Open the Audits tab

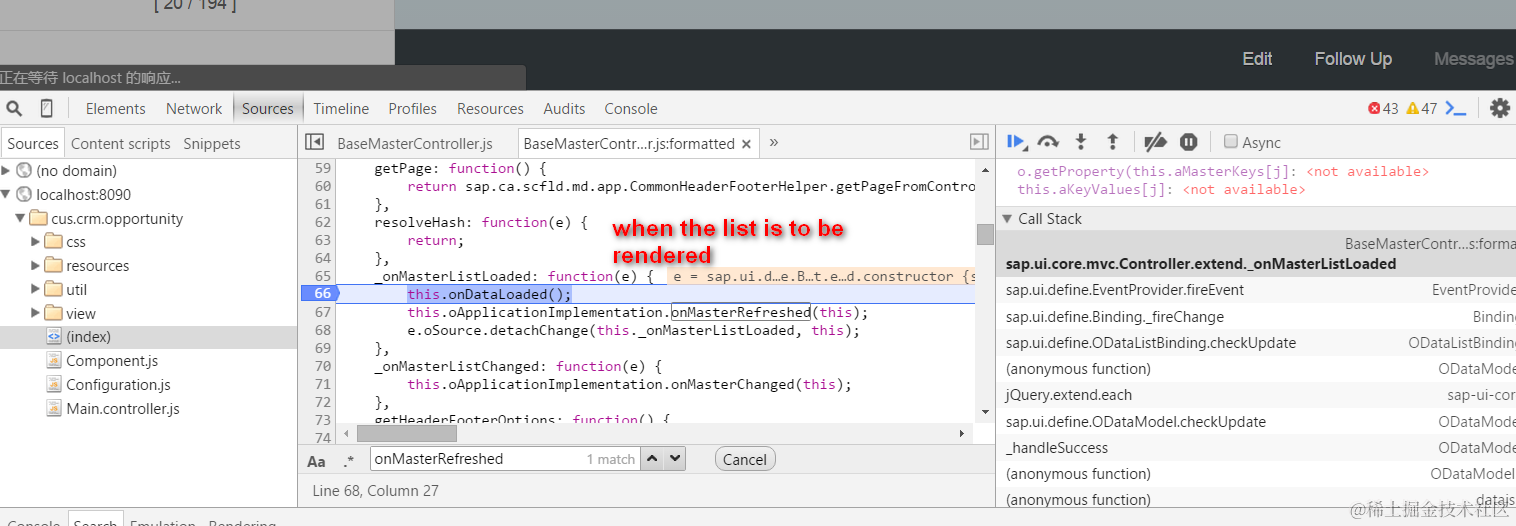564,108
